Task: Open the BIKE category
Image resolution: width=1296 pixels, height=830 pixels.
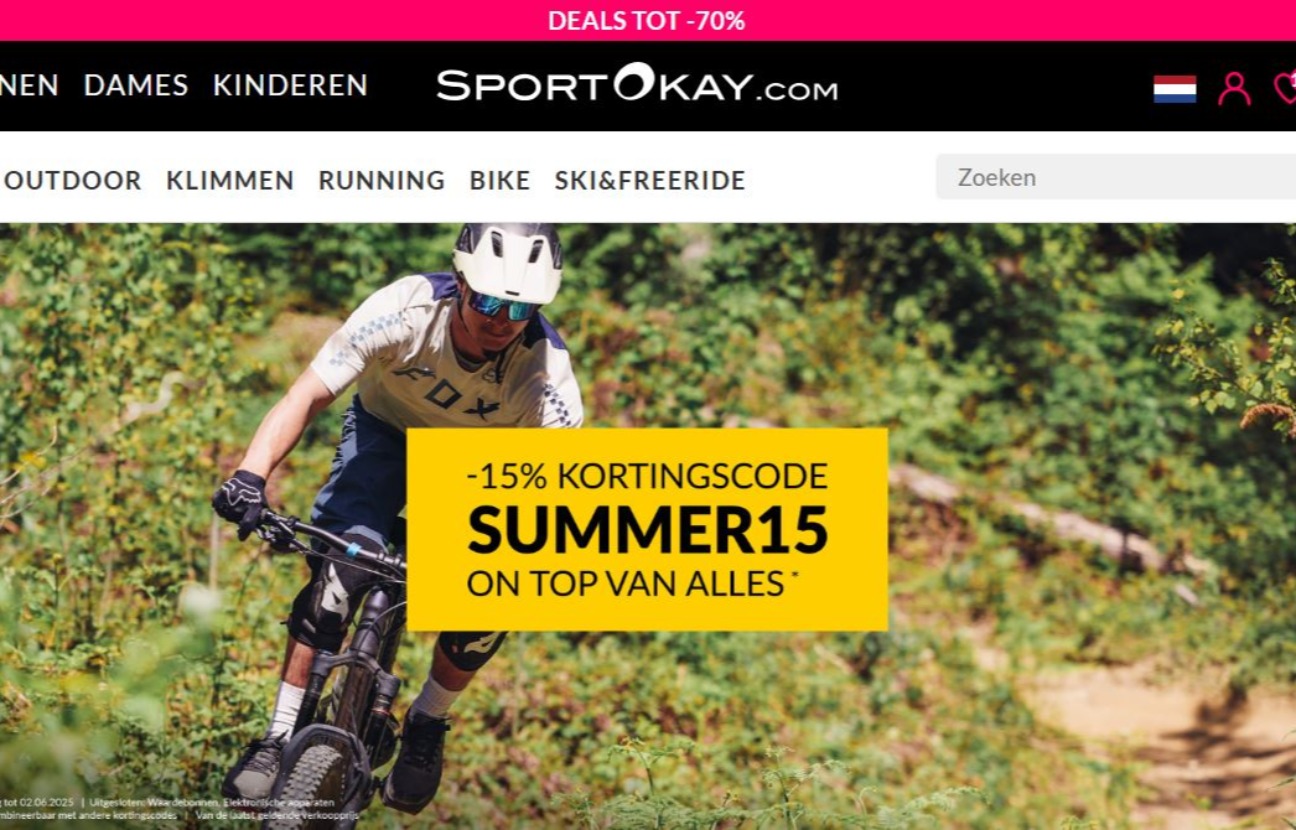Action: pyautogui.click(x=500, y=181)
